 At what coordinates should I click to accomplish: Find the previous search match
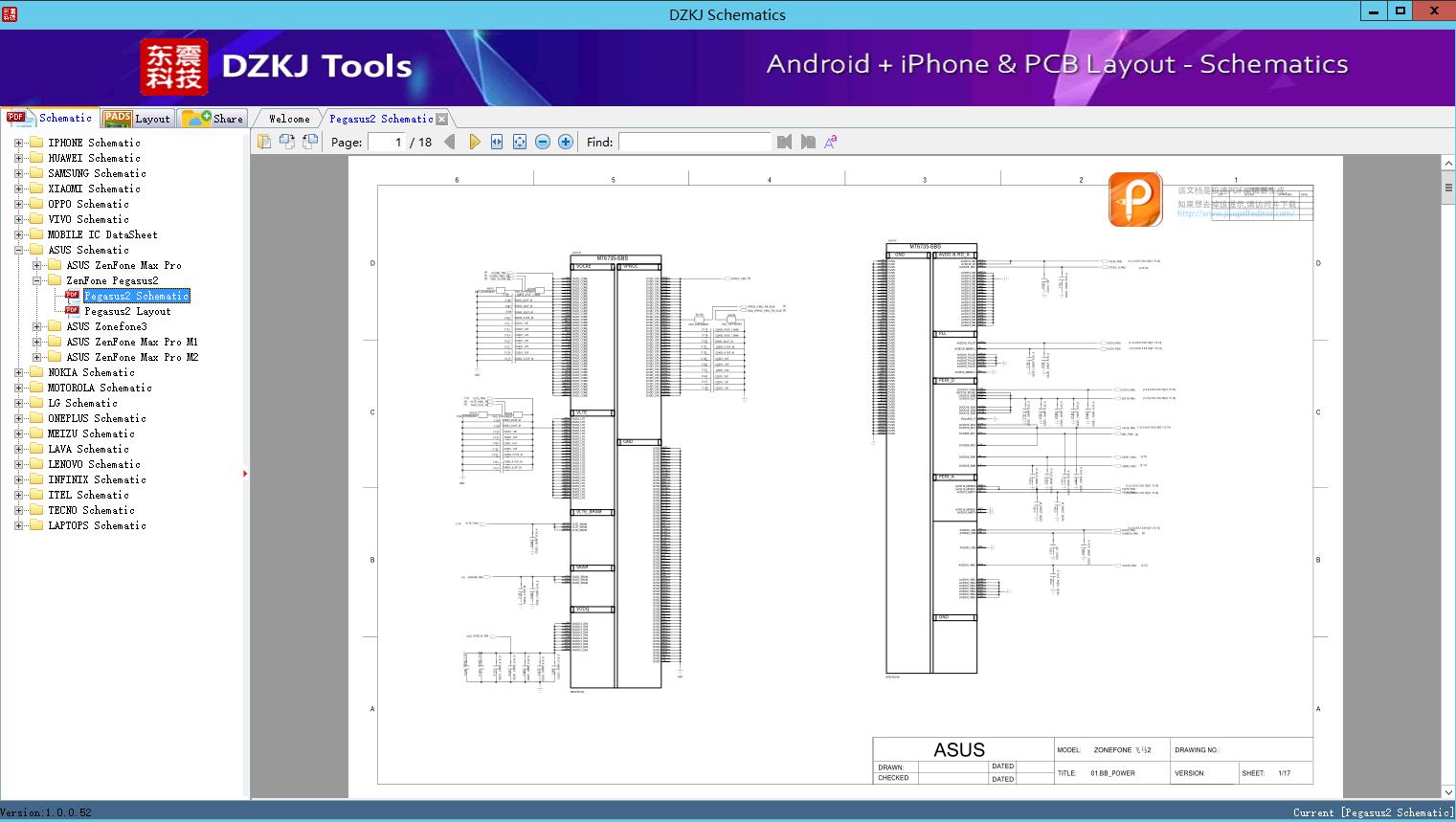(x=785, y=142)
